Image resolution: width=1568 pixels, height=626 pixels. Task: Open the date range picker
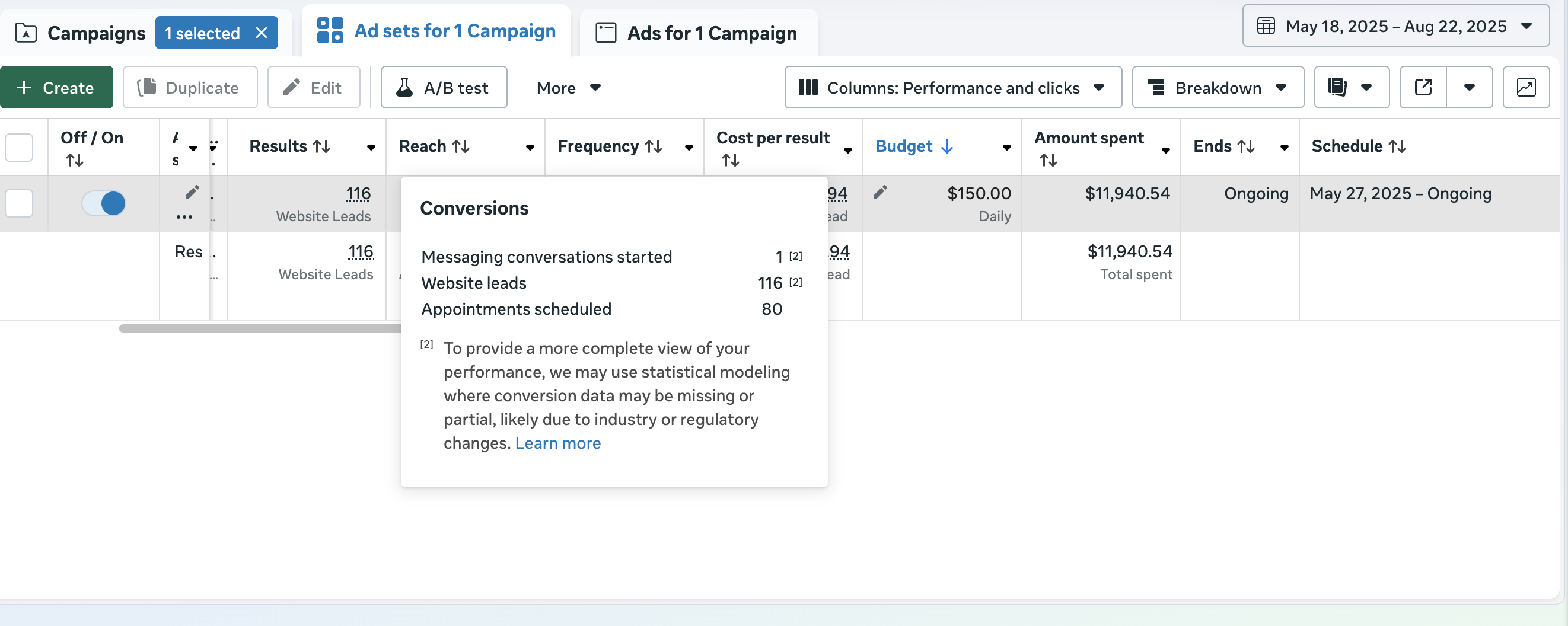(1395, 27)
